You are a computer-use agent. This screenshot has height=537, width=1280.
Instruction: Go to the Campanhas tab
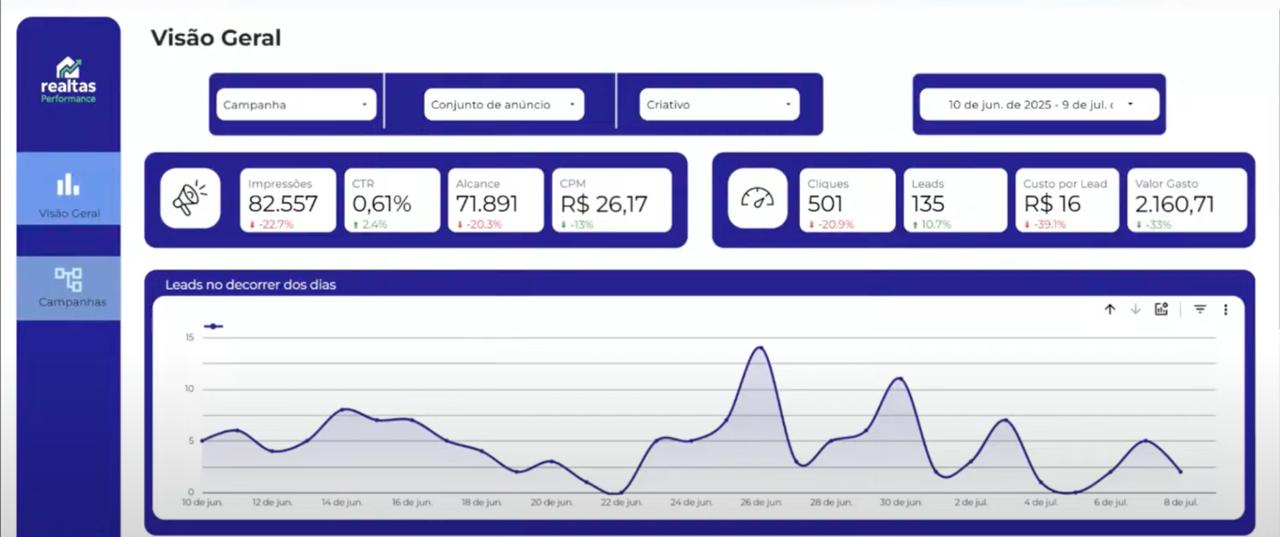pos(68,287)
